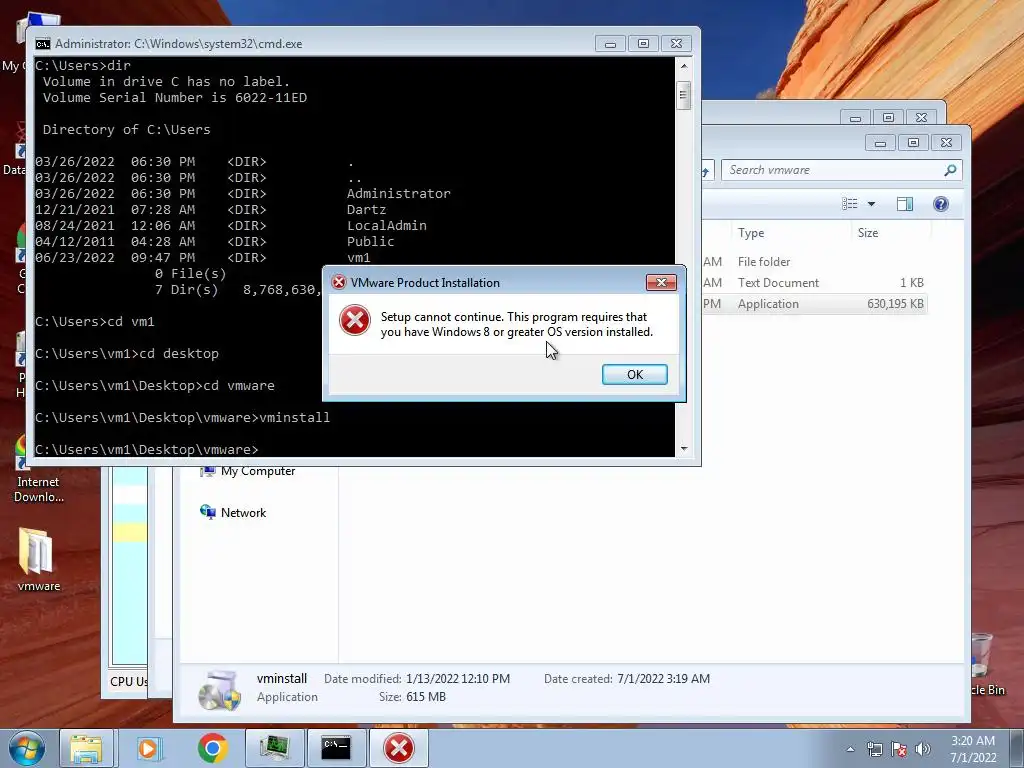Select the vmware folder on the desktop
The height and width of the screenshot is (768, 1024).
coord(38,560)
